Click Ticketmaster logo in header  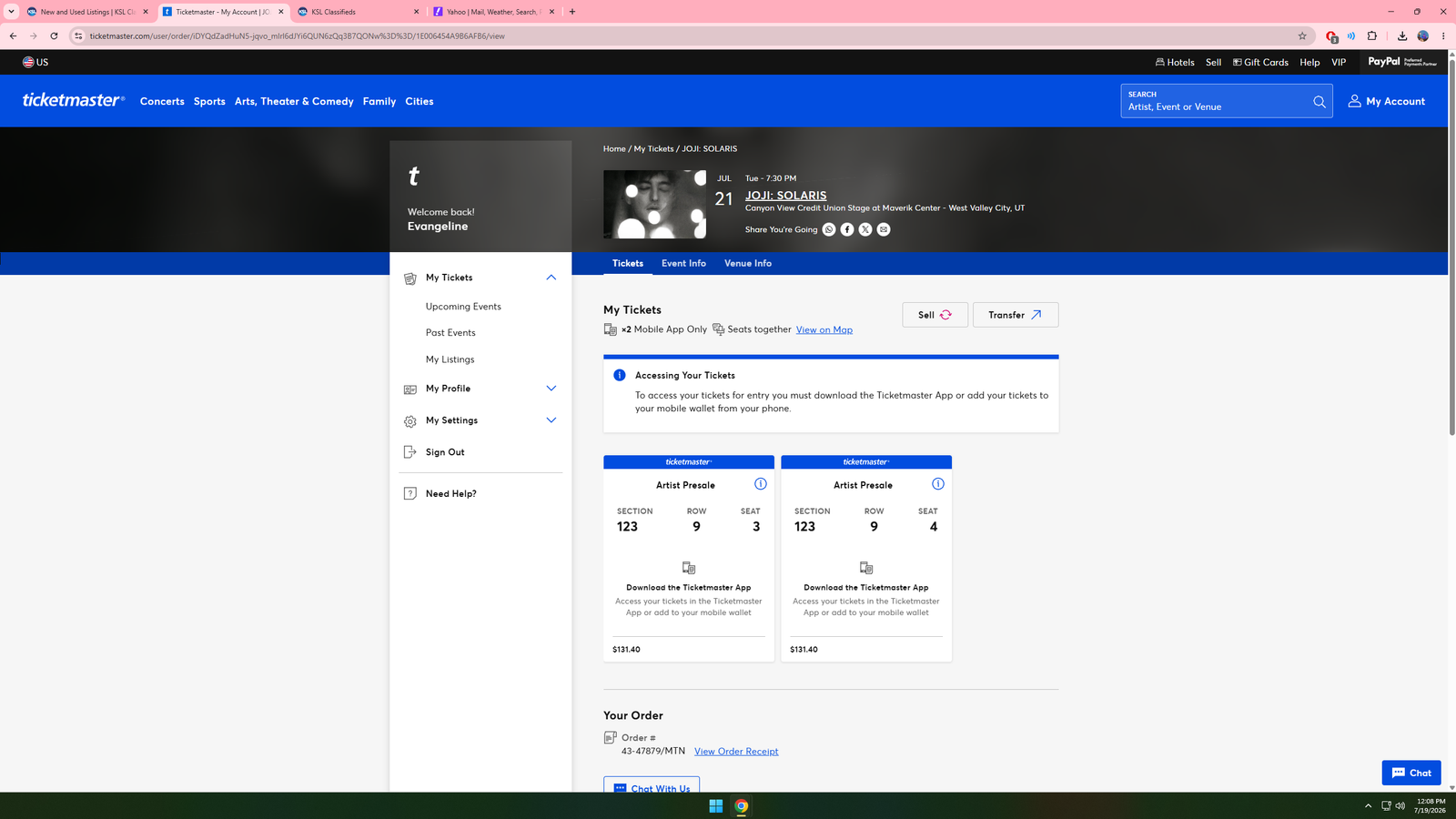pyautogui.click(x=74, y=100)
